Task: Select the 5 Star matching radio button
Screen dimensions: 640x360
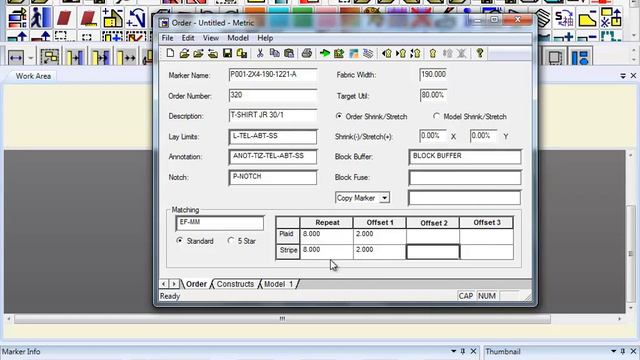Action: 231,241
